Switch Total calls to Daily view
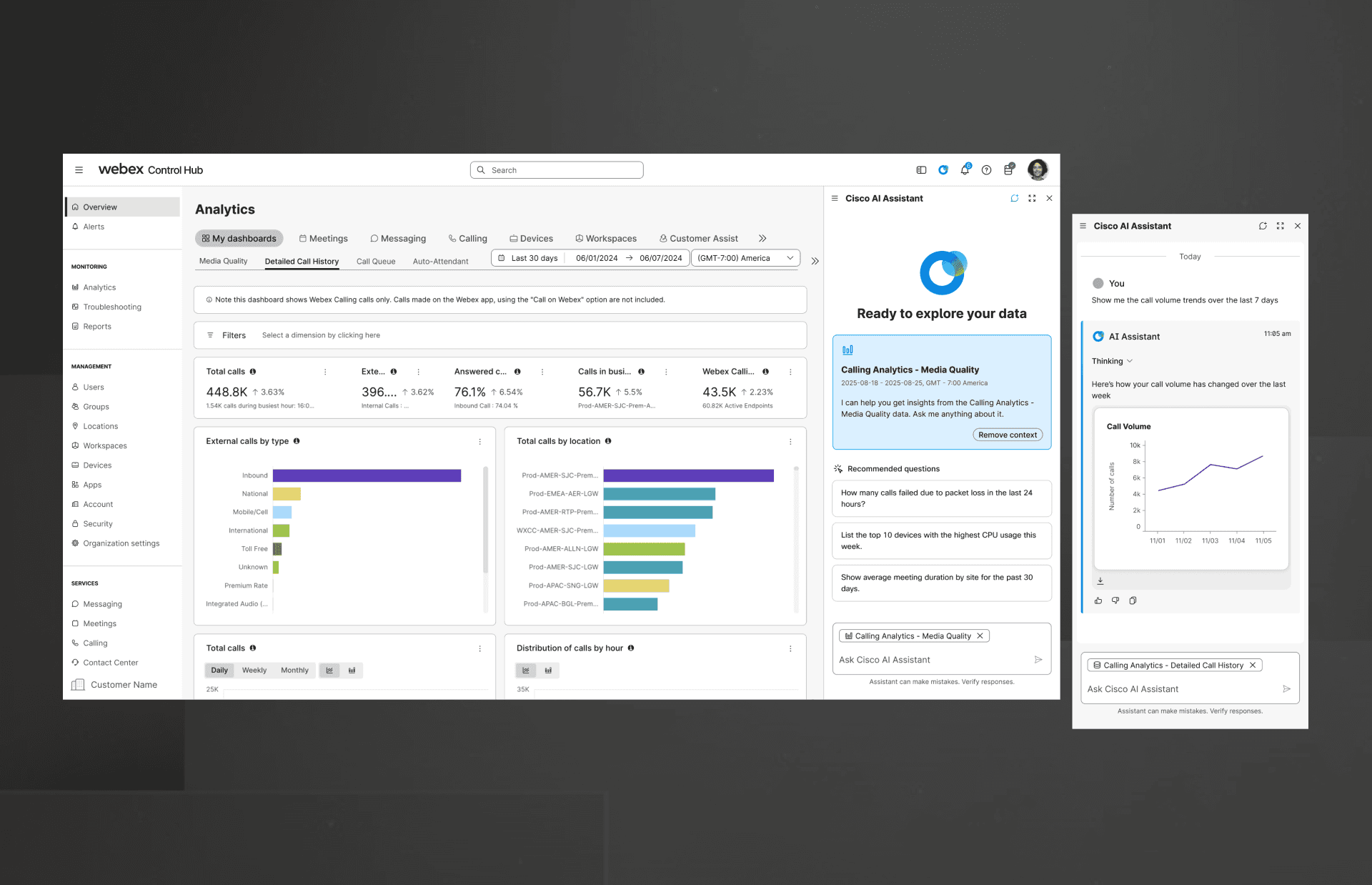Viewport: 1372px width, 885px height. point(219,671)
